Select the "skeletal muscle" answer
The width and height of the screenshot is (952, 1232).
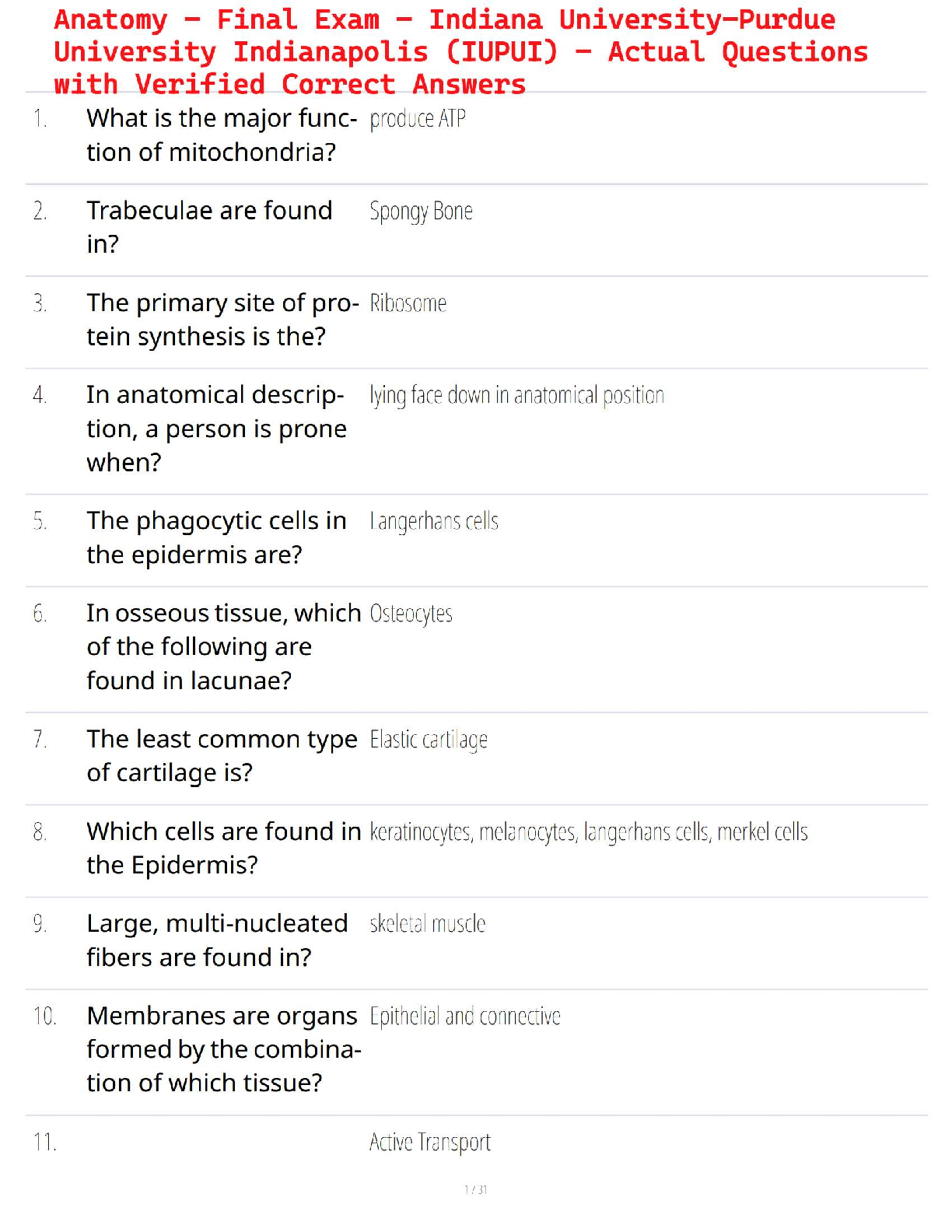pyautogui.click(x=427, y=924)
